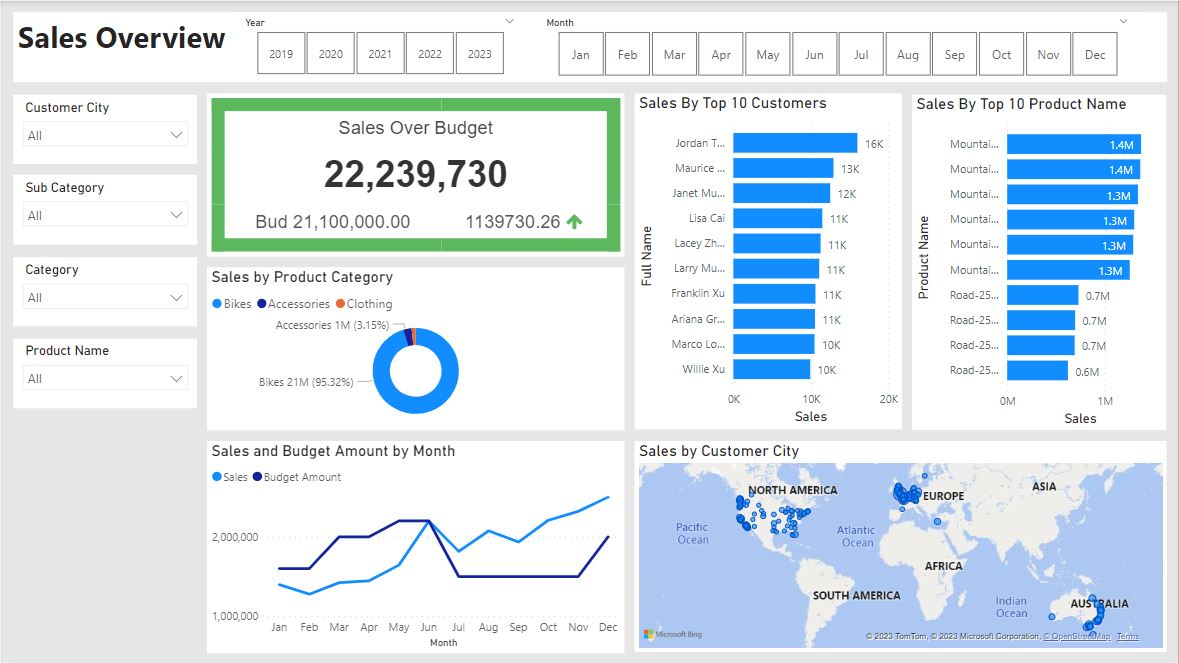1179x663 pixels.
Task: Click the Budget Amount legend marker
Action: (257, 477)
